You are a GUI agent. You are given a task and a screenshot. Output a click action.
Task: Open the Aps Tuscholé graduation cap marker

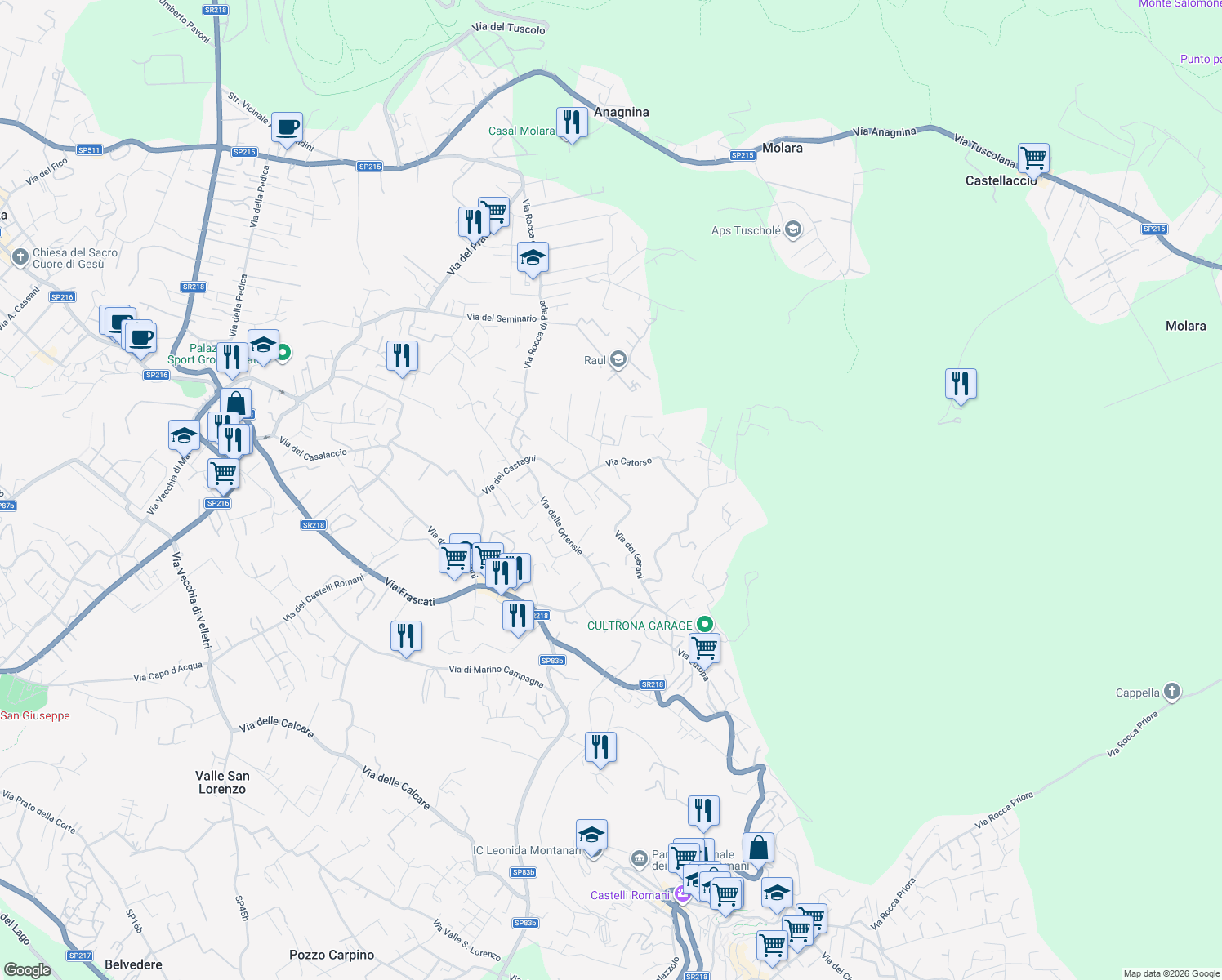[792, 229]
